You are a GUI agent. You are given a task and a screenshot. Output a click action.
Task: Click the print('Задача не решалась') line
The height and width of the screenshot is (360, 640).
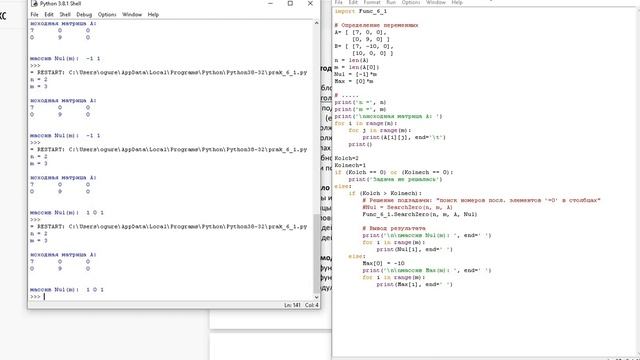[x=395, y=179]
